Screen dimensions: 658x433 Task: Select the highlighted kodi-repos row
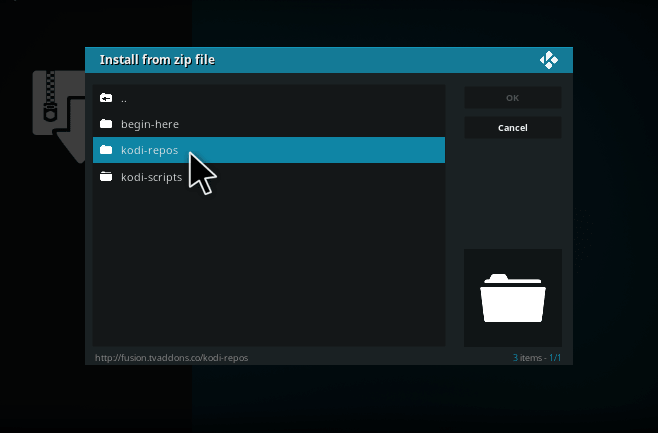pyautogui.click(x=269, y=150)
